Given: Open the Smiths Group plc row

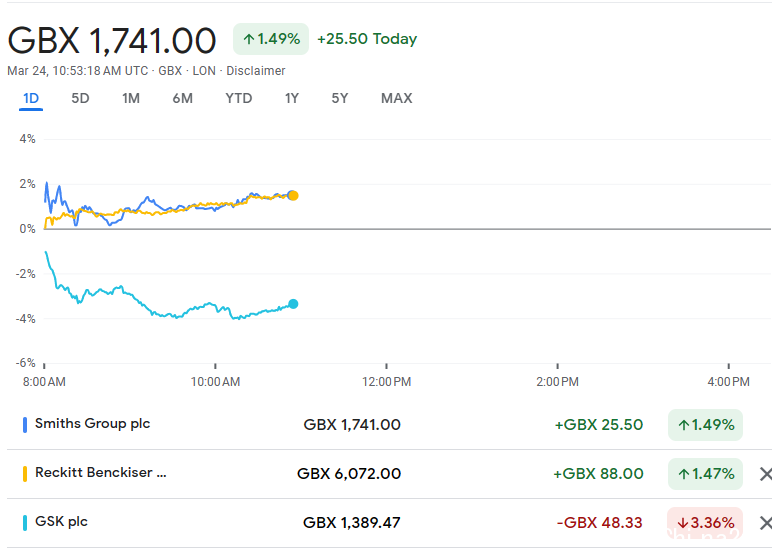Looking at the screenshot, I should (389, 424).
